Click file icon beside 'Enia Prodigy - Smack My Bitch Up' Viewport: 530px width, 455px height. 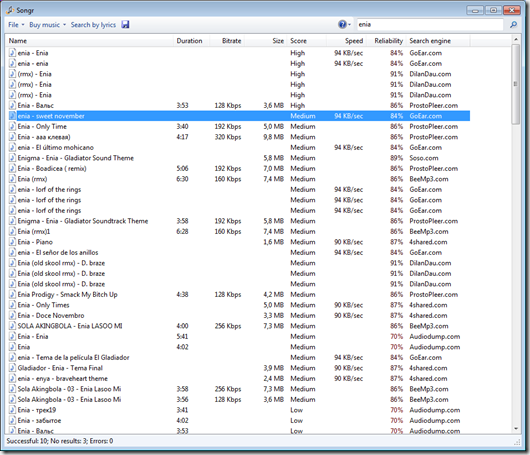[x=12, y=294]
